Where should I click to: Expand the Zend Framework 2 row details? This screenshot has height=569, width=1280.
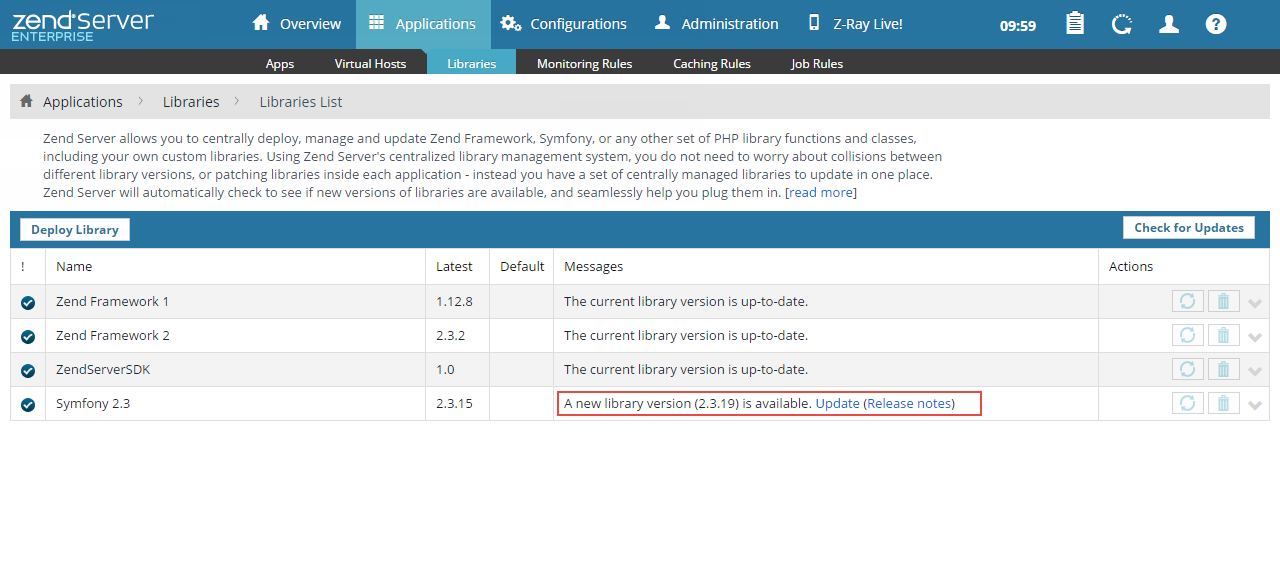click(1255, 337)
